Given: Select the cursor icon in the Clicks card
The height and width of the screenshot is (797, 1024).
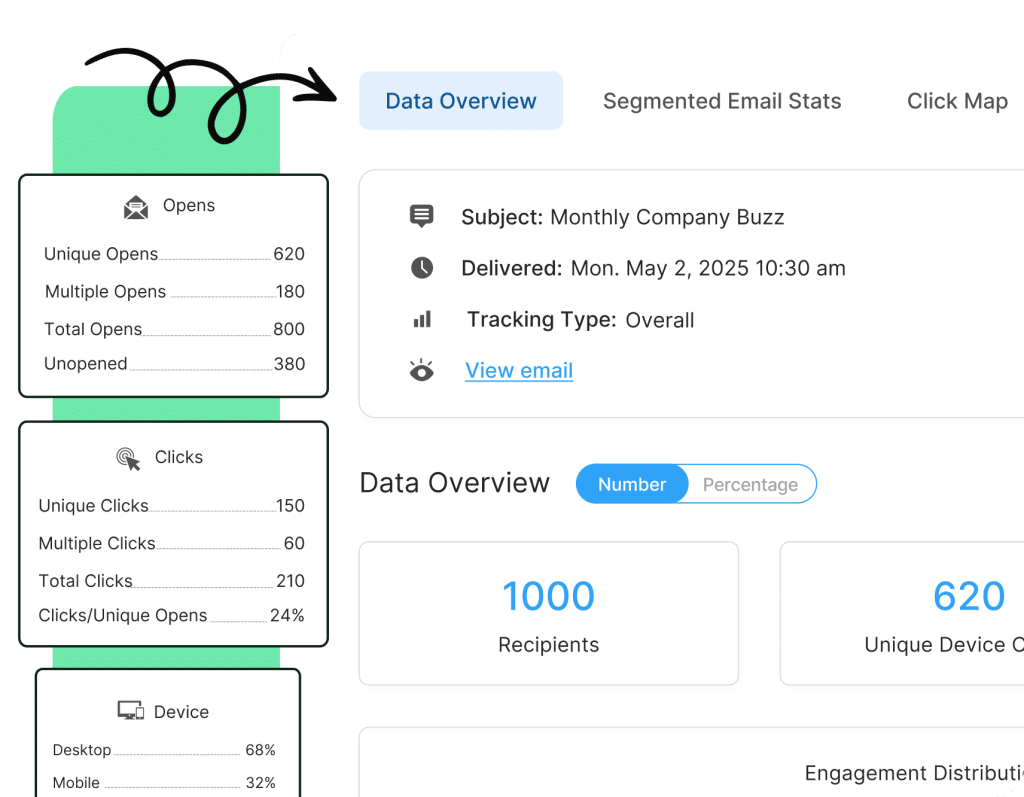Looking at the screenshot, I should 127,456.
